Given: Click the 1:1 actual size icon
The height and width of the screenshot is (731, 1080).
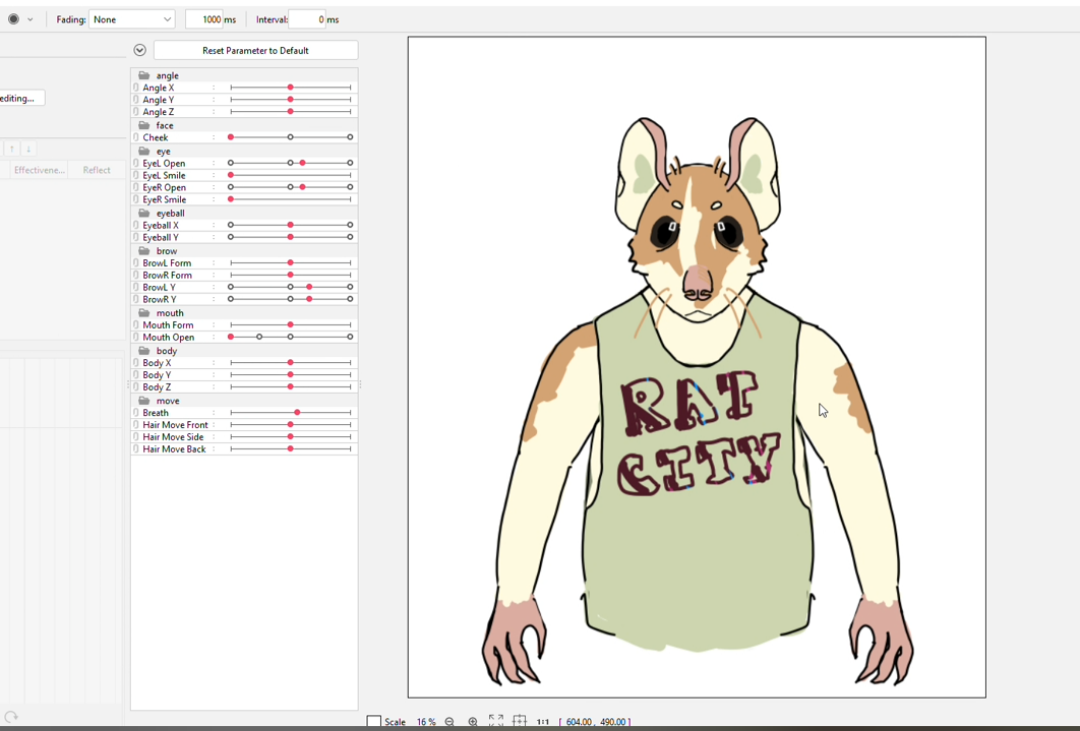Looking at the screenshot, I should 543,721.
